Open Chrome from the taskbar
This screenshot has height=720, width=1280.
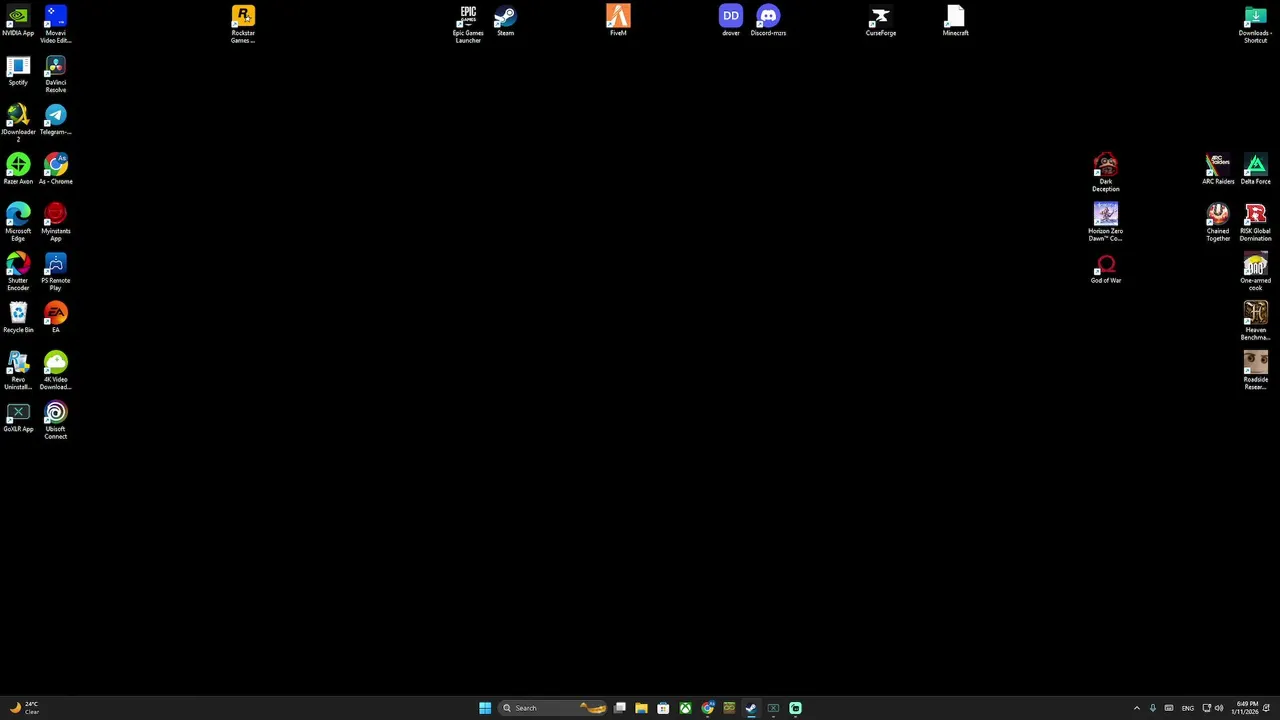point(707,708)
